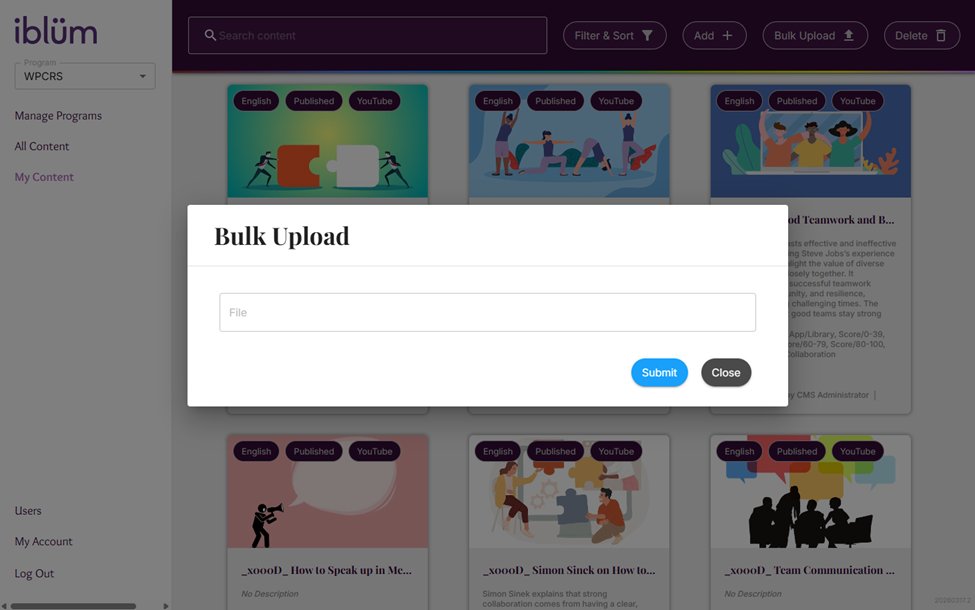975x610 pixels.
Task: Click the Filter & Sort funnel icon
Action: 647,35
